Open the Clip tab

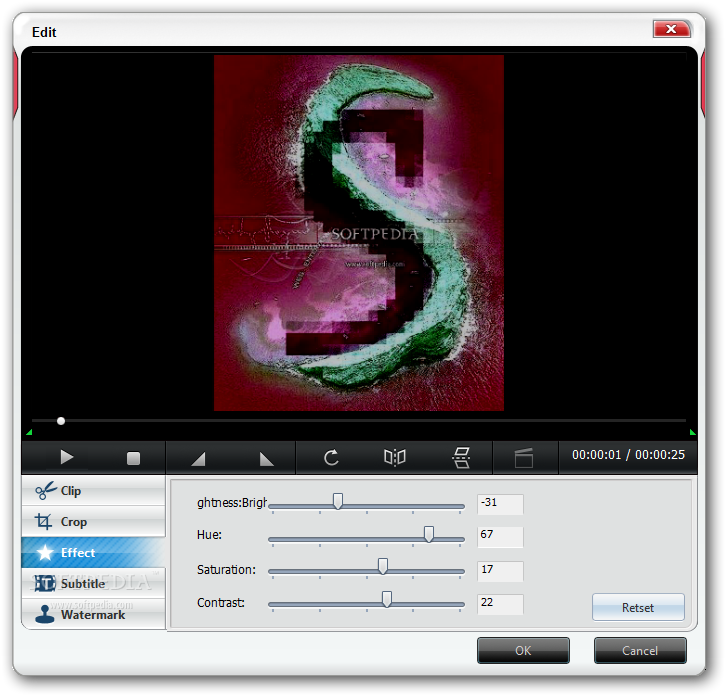[x=93, y=491]
